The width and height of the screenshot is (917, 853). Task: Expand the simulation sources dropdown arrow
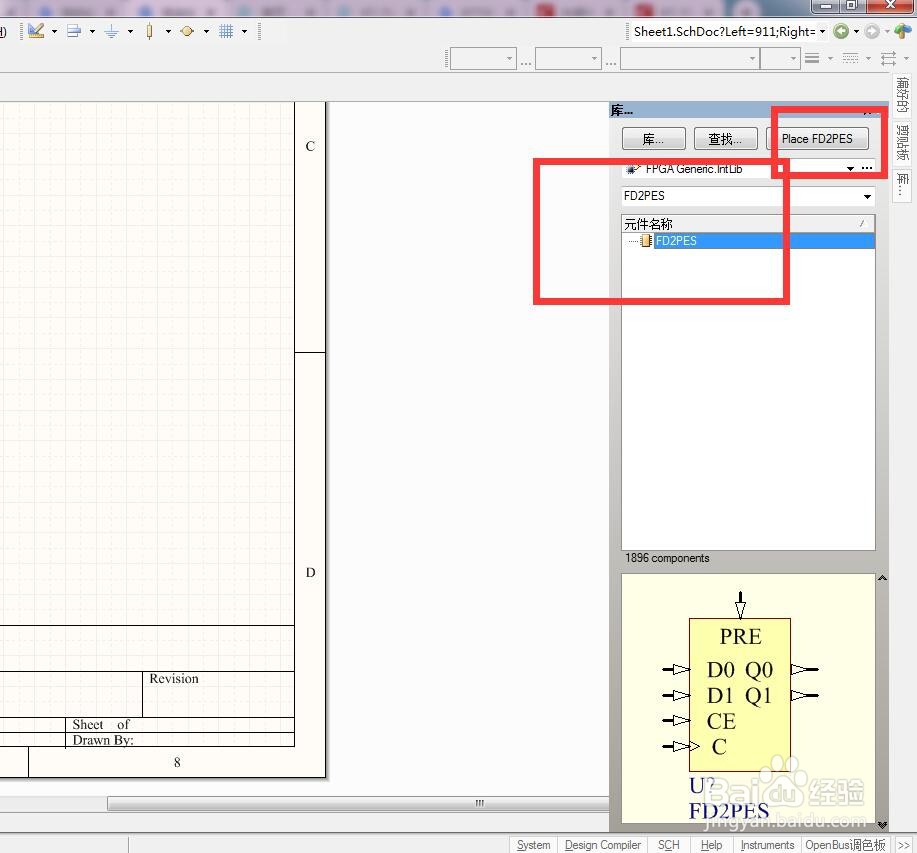point(206,32)
